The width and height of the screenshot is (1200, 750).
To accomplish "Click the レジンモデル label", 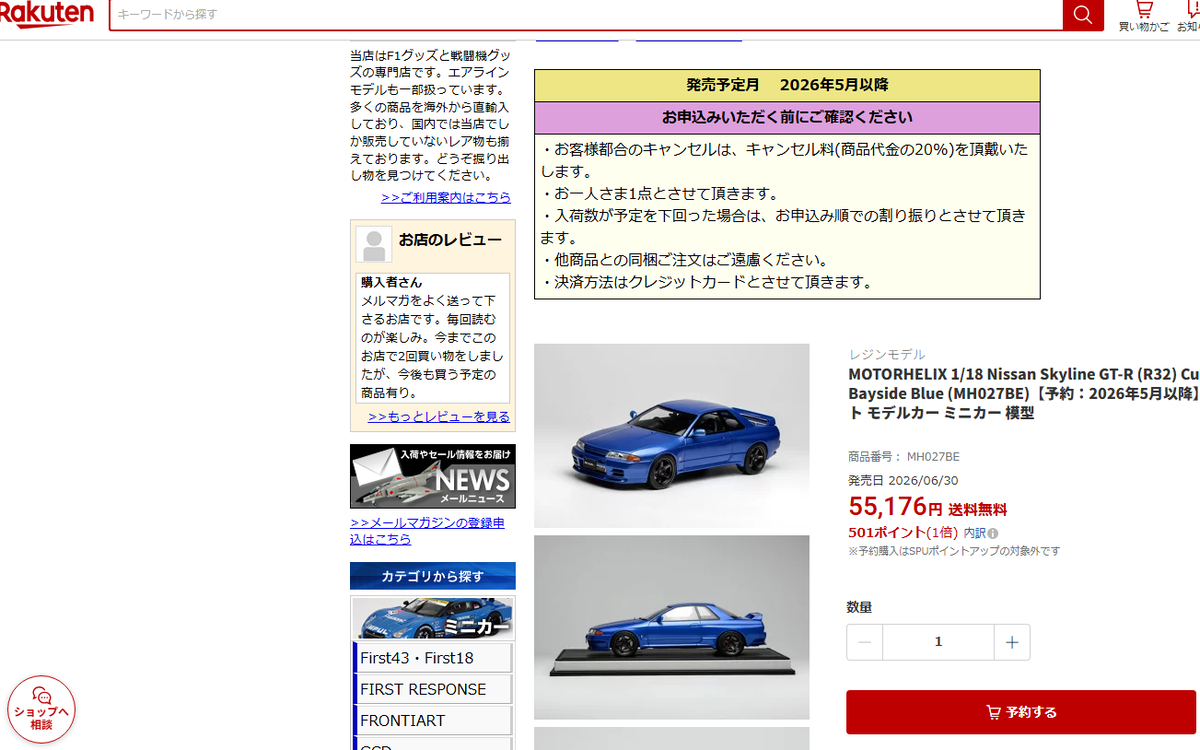I will tap(887, 354).
